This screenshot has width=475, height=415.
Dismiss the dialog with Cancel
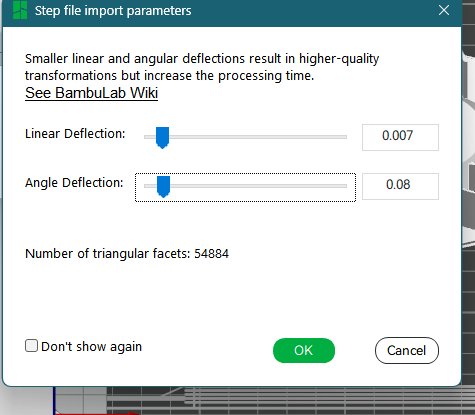pyautogui.click(x=407, y=350)
